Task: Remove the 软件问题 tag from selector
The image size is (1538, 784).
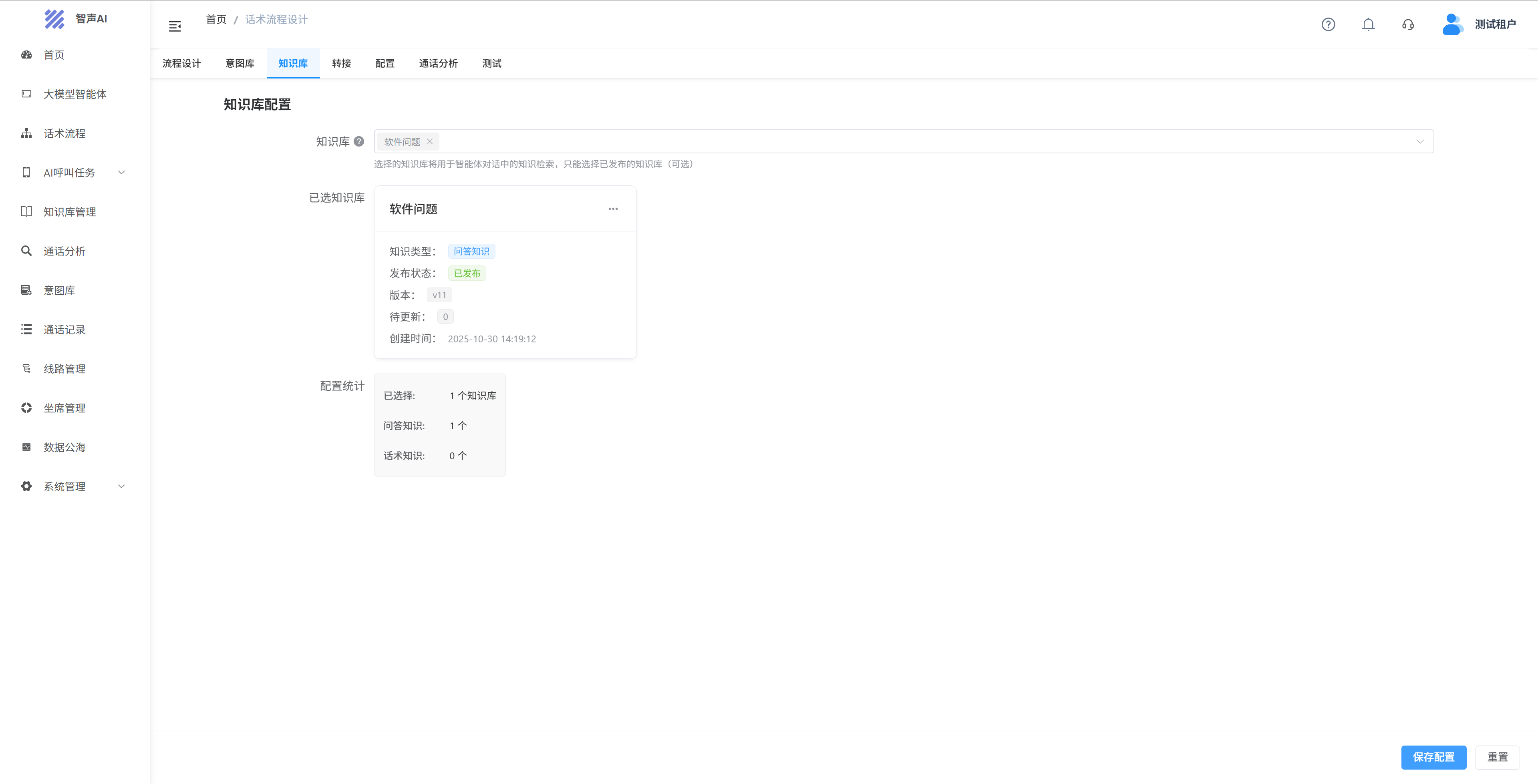Action: [429, 141]
